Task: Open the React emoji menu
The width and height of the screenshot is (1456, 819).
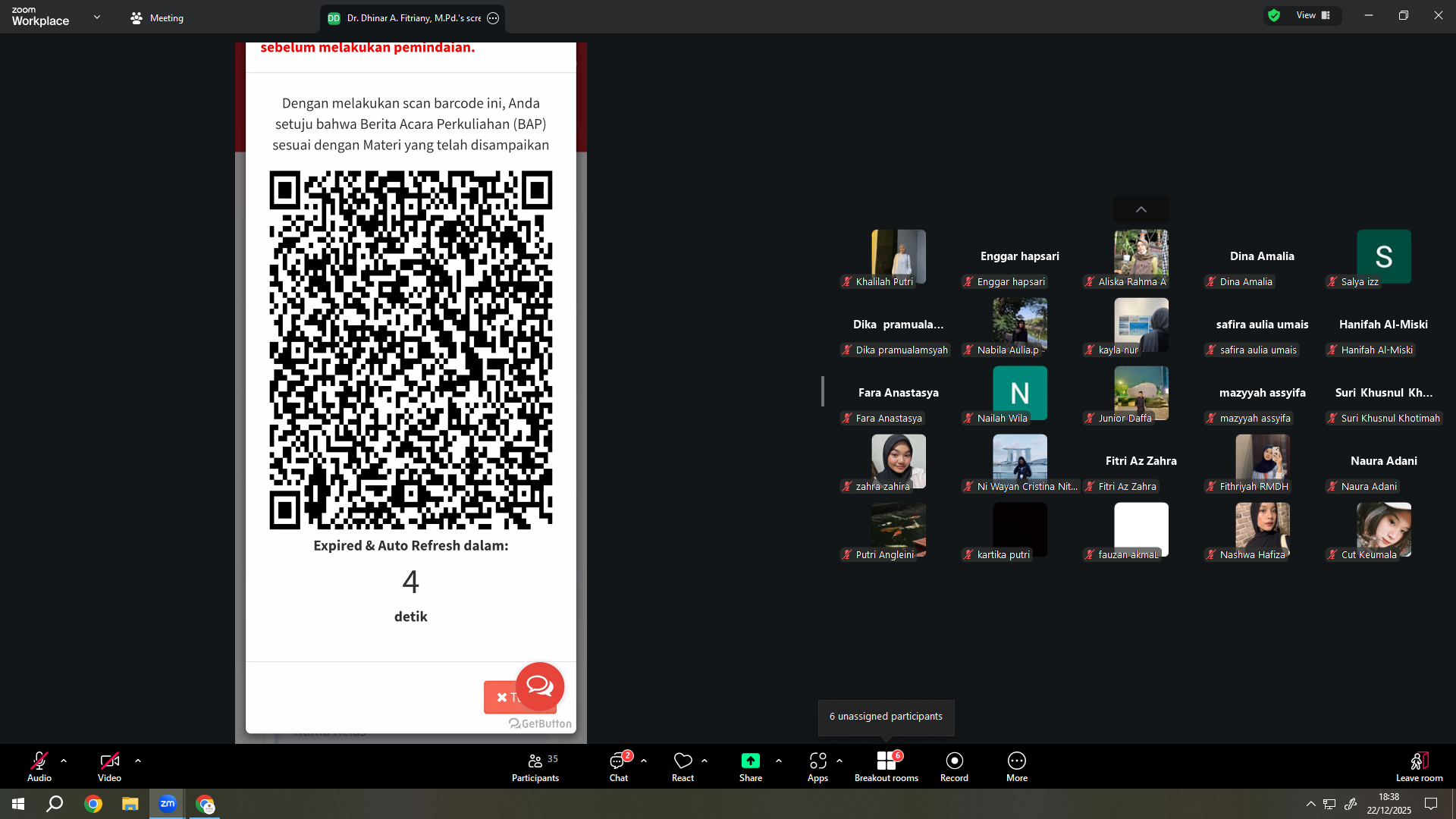Action: [682, 766]
